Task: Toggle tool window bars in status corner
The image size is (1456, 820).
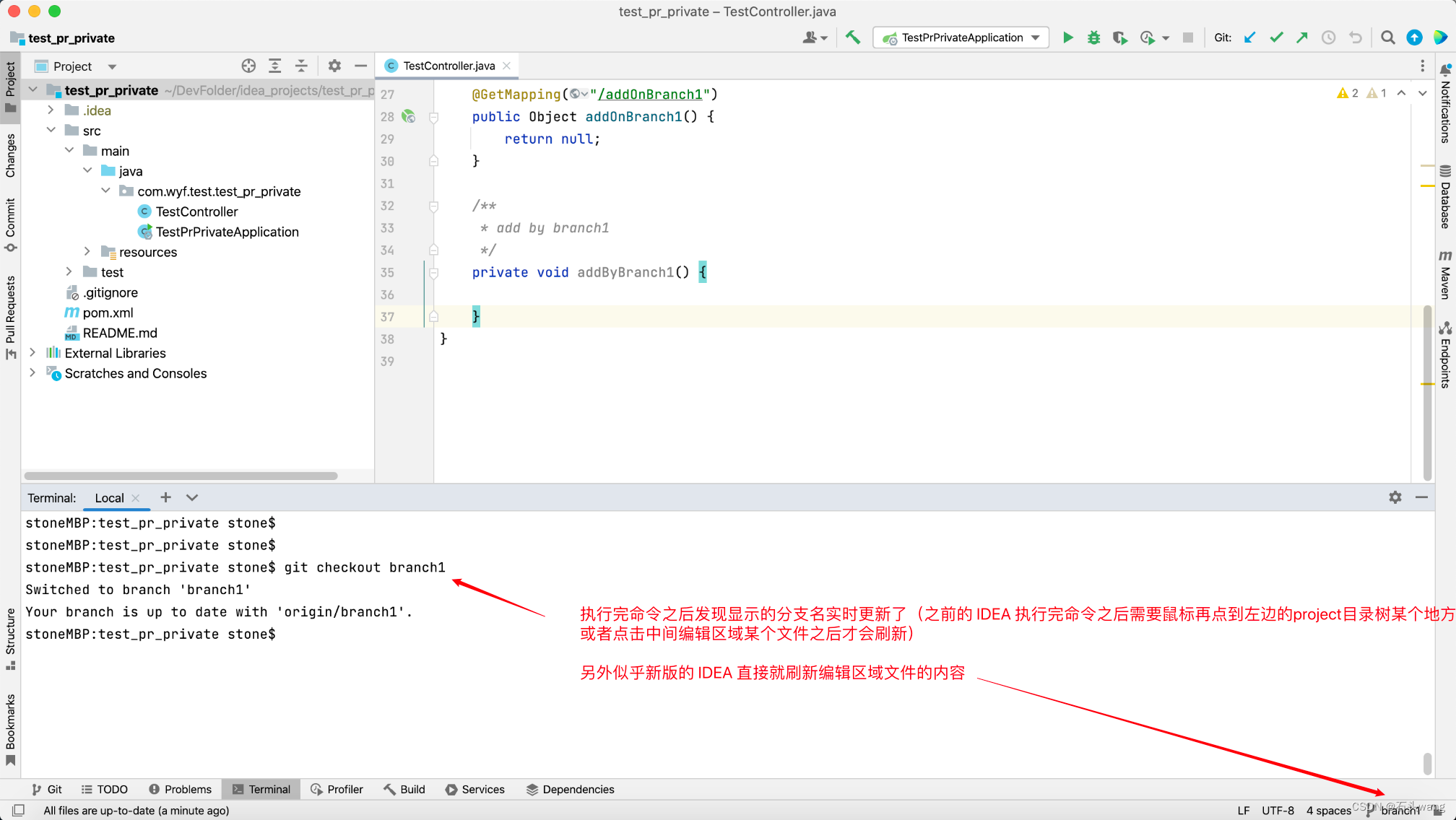Action: (19, 810)
